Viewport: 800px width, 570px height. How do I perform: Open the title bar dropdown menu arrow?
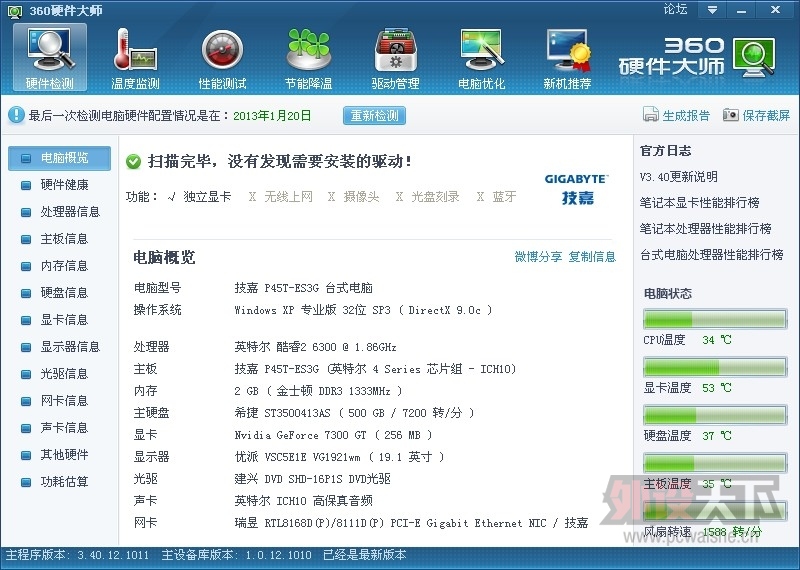point(712,10)
